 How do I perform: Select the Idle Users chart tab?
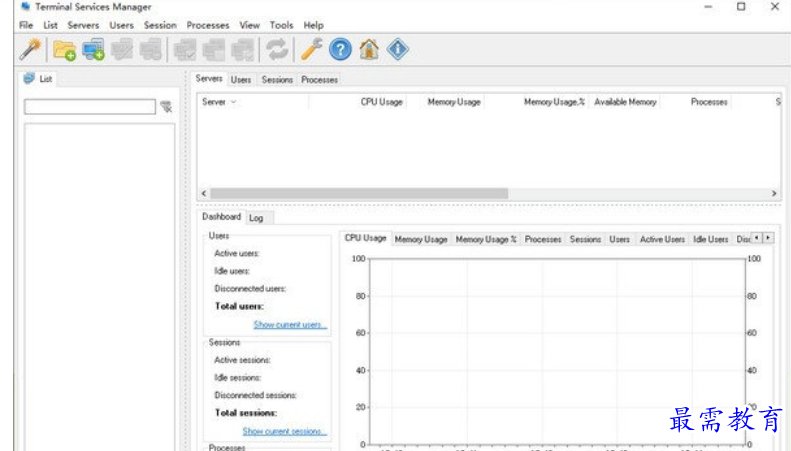pyautogui.click(x=710, y=240)
